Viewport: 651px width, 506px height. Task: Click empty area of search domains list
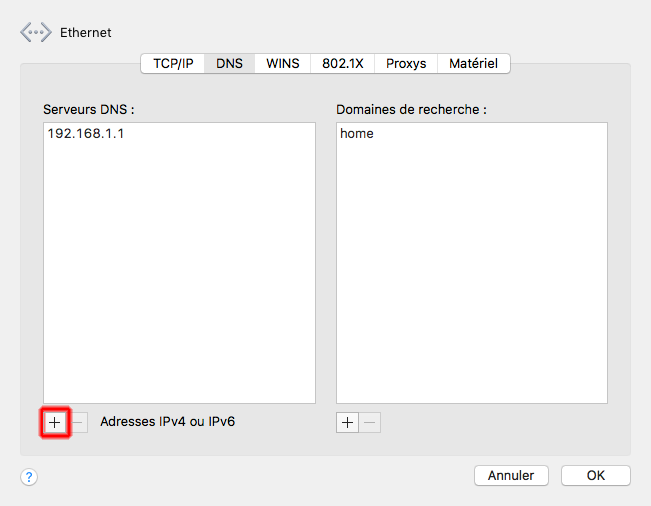[471, 280]
